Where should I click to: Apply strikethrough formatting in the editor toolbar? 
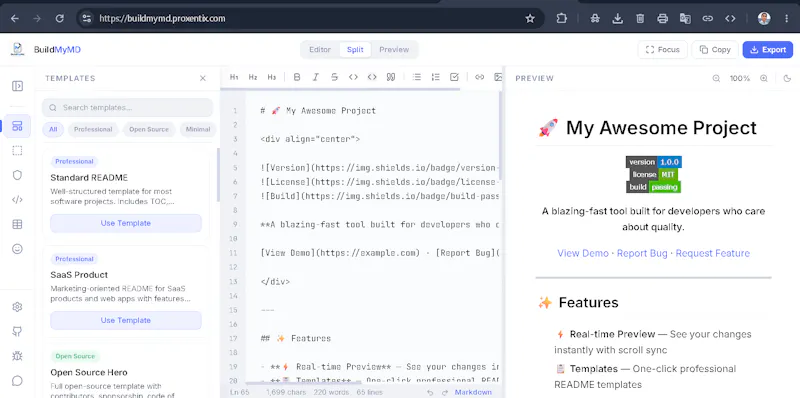pos(334,77)
